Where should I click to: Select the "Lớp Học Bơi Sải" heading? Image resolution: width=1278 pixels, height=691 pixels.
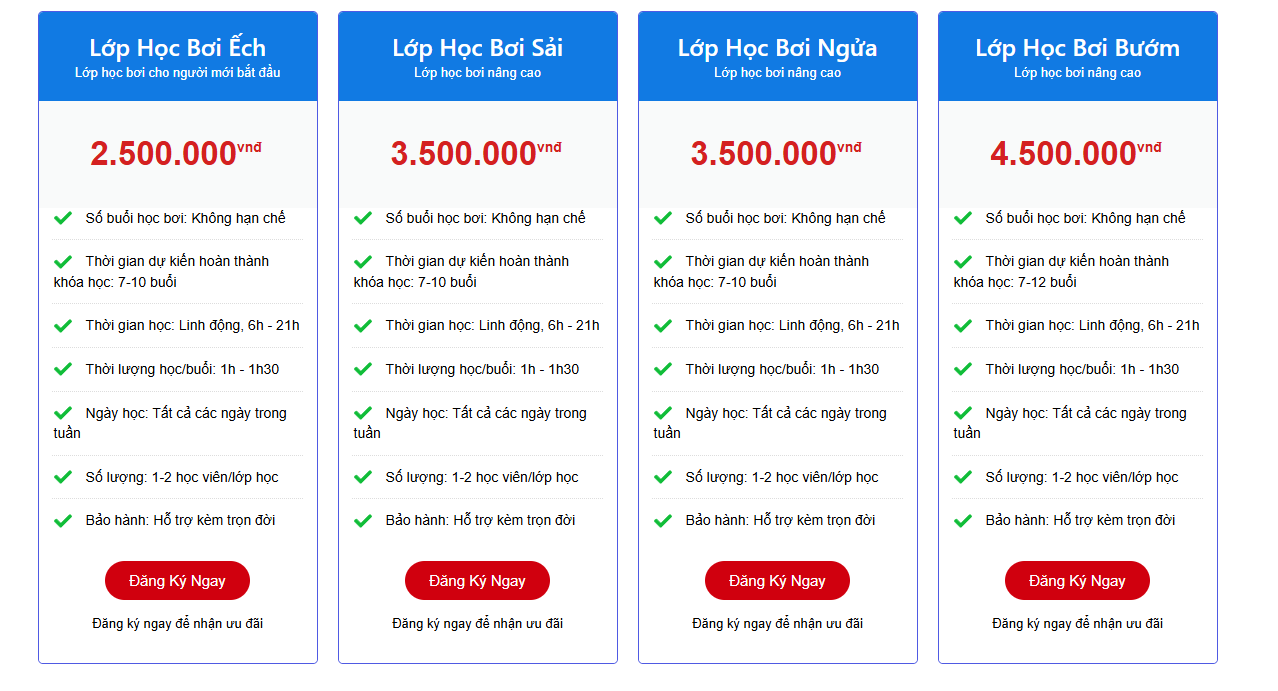pos(478,48)
